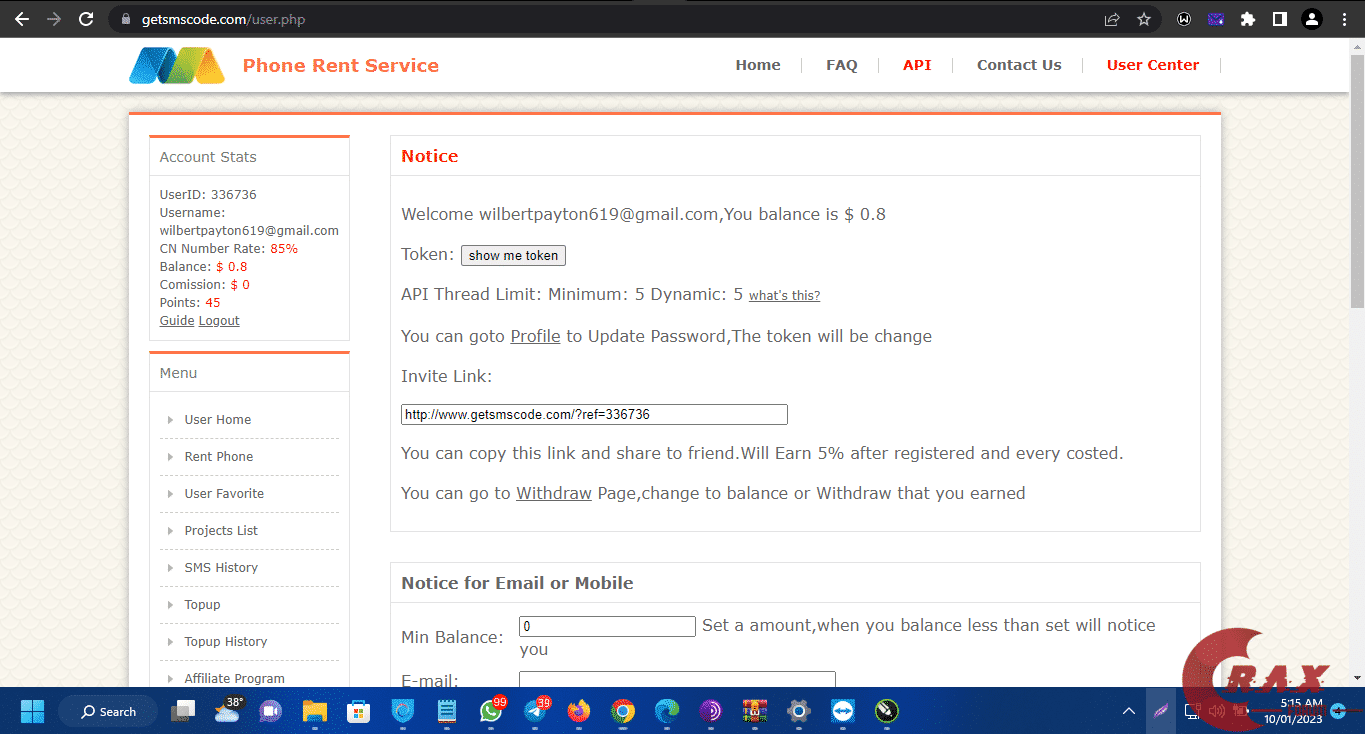Open Windows Settings from the taskbar
Image resolution: width=1365 pixels, height=734 pixels.
(798, 711)
